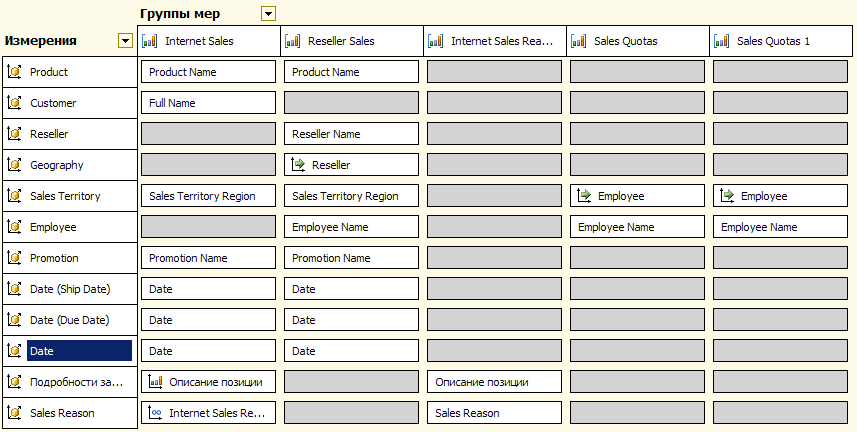Click fact relationship icon beside Описание позиции
The image size is (857, 432).
156,382
